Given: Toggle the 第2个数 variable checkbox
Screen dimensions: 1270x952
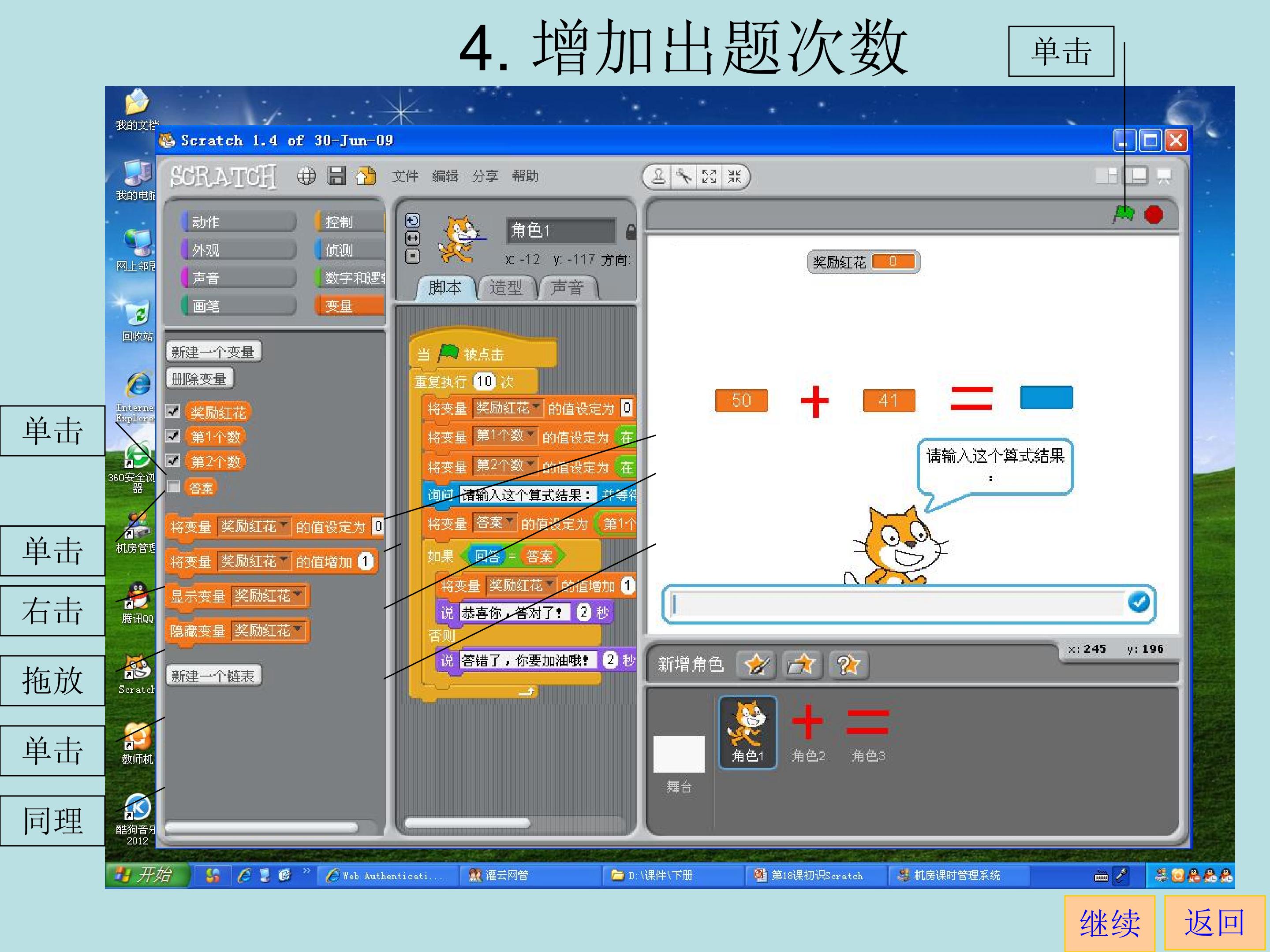Looking at the screenshot, I should point(173,461).
